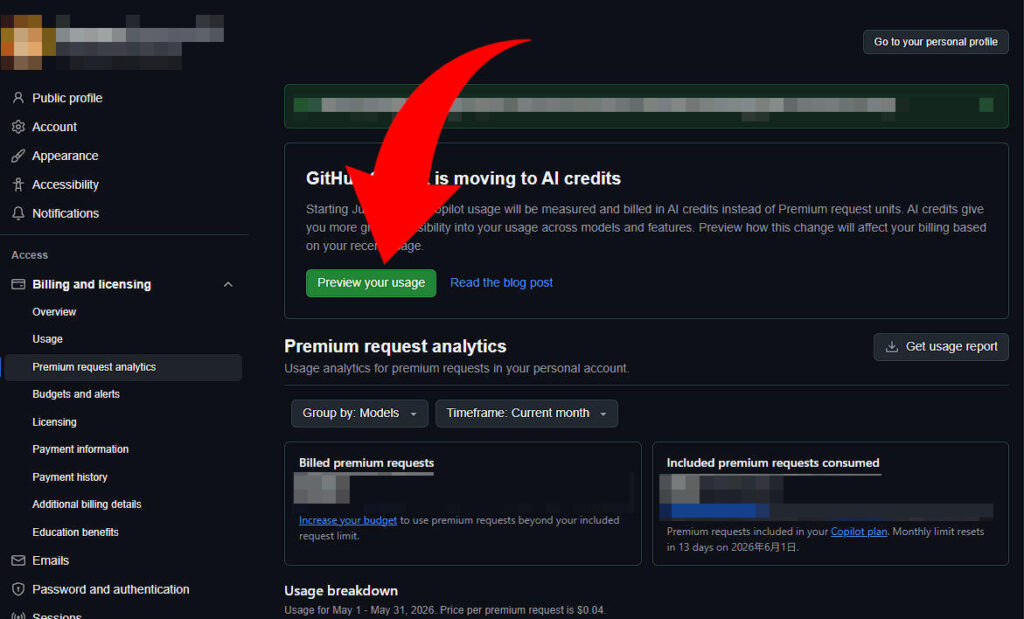Open the billing Usage page
The width and height of the screenshot is (1024, 619).
point(48,339)
